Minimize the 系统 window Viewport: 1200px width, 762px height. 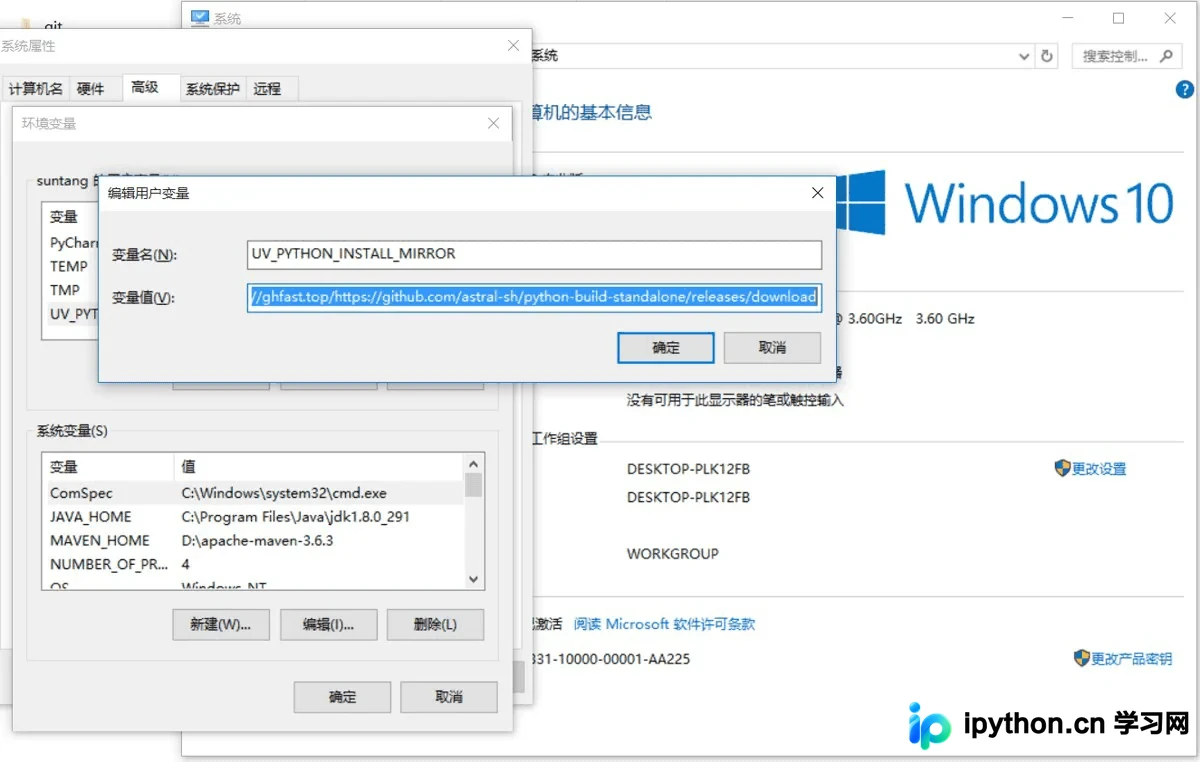(1066, 18)
